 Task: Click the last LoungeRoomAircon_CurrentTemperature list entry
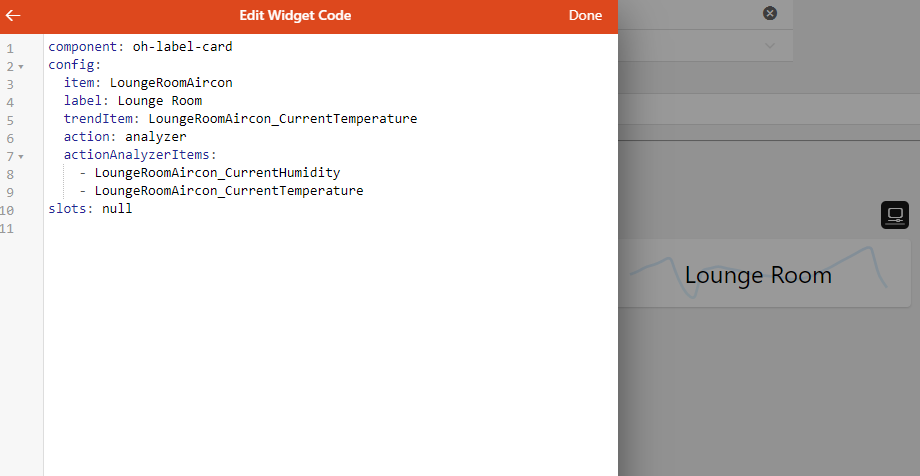pyautogui.click(x=228, y=191)
